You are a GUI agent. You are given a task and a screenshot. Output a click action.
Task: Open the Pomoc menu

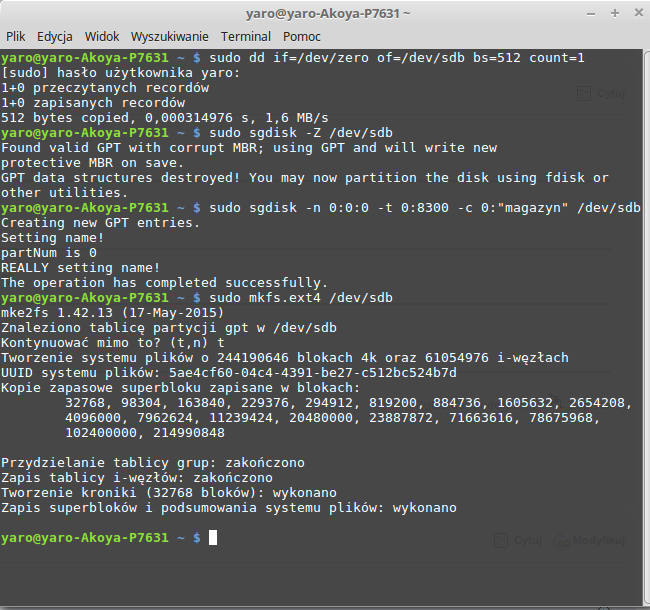click(x=302, y=36)
